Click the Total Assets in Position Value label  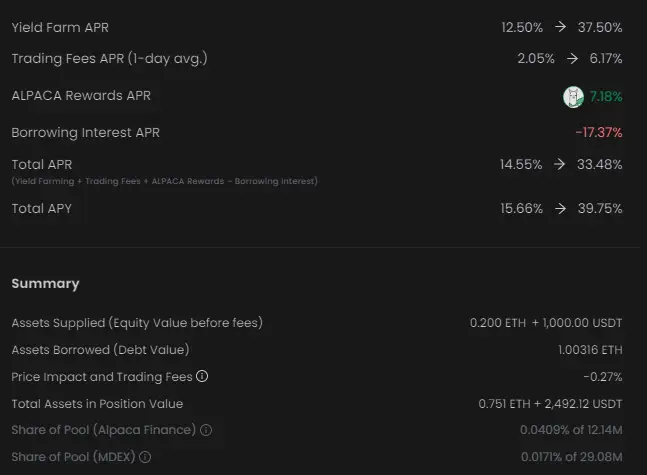coord(97,404)
